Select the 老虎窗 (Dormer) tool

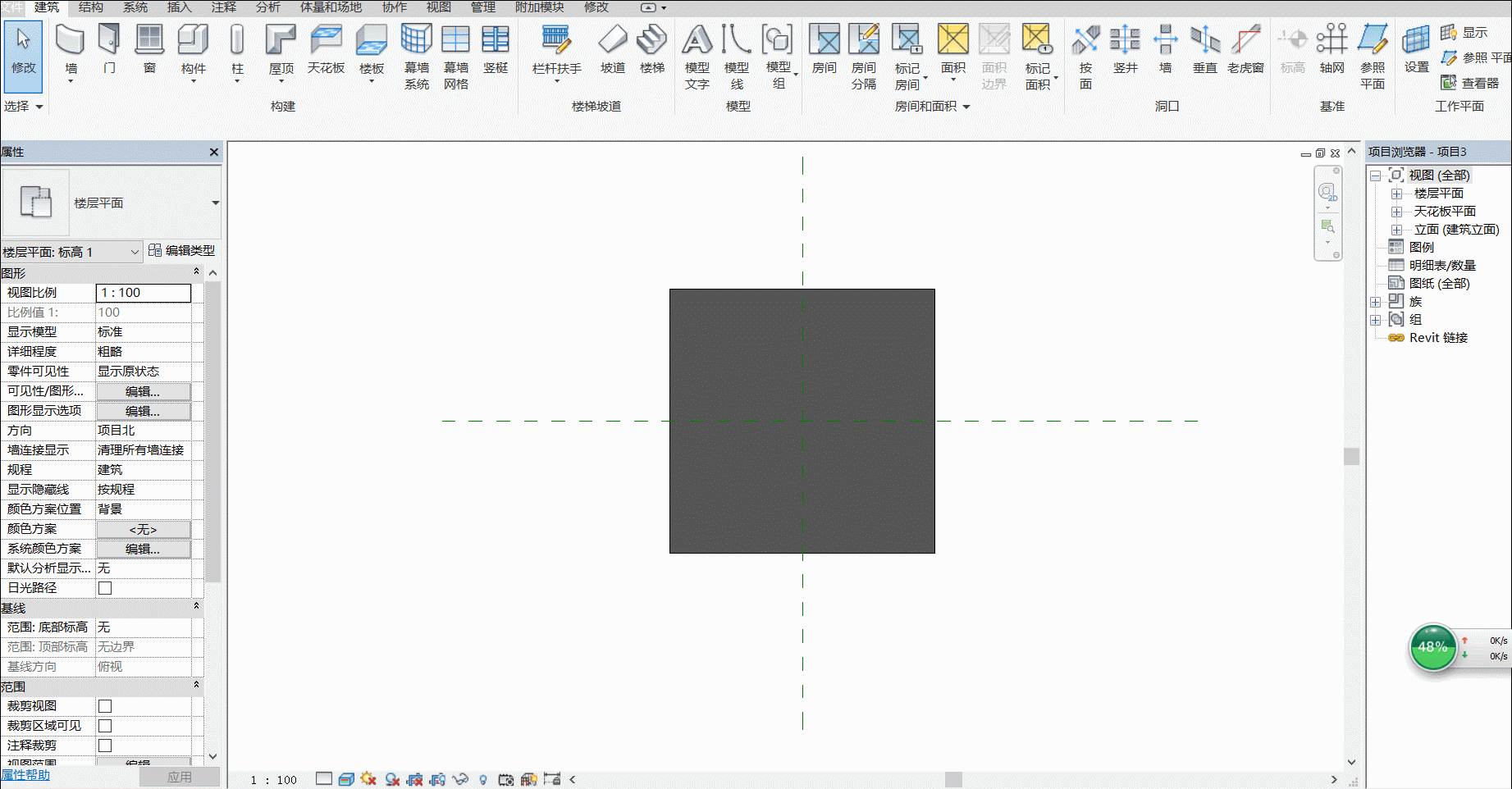[1245, 49]
